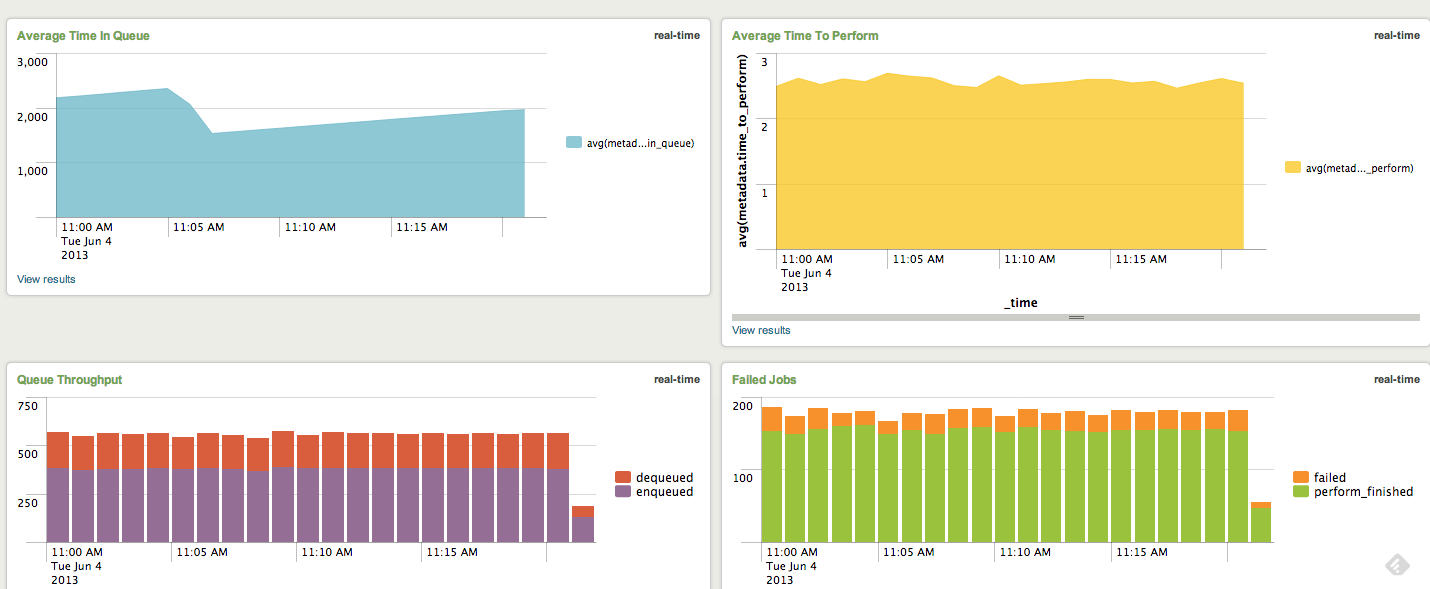Open View results under Average Time To Perform
1430x589 pixels.
(761, 330)
